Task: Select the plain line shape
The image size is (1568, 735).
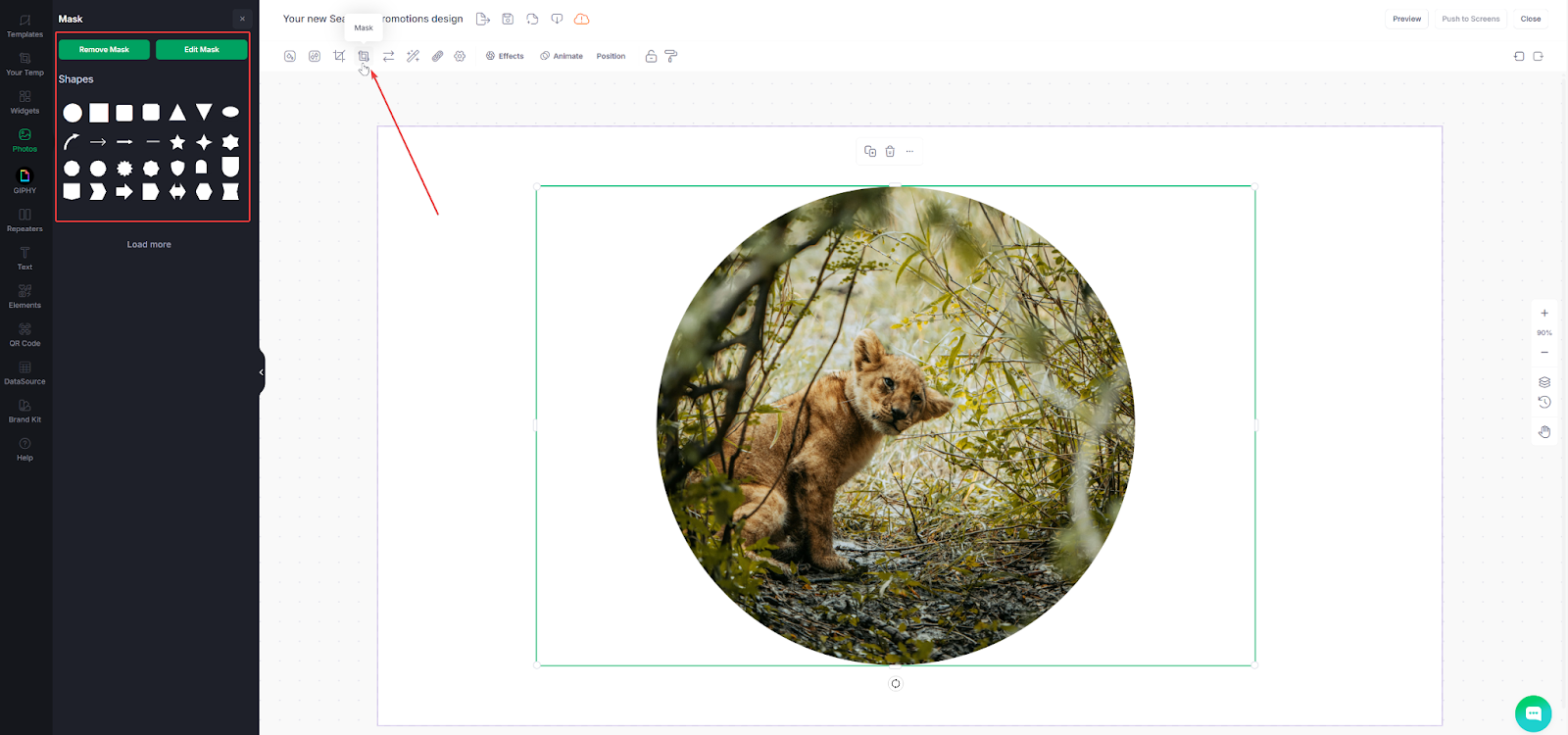Action: point(152,142)
